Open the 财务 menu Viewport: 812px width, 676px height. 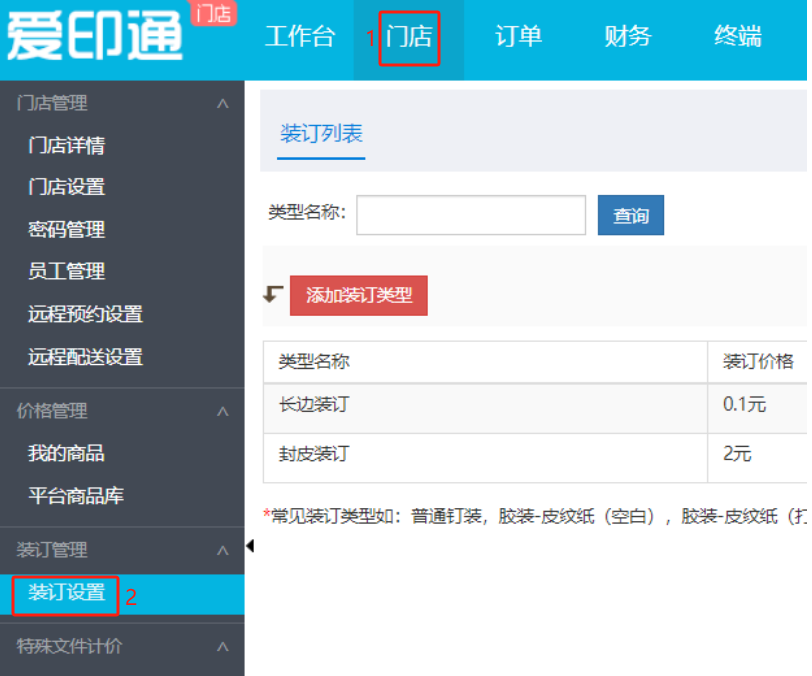tap(628, 38)
